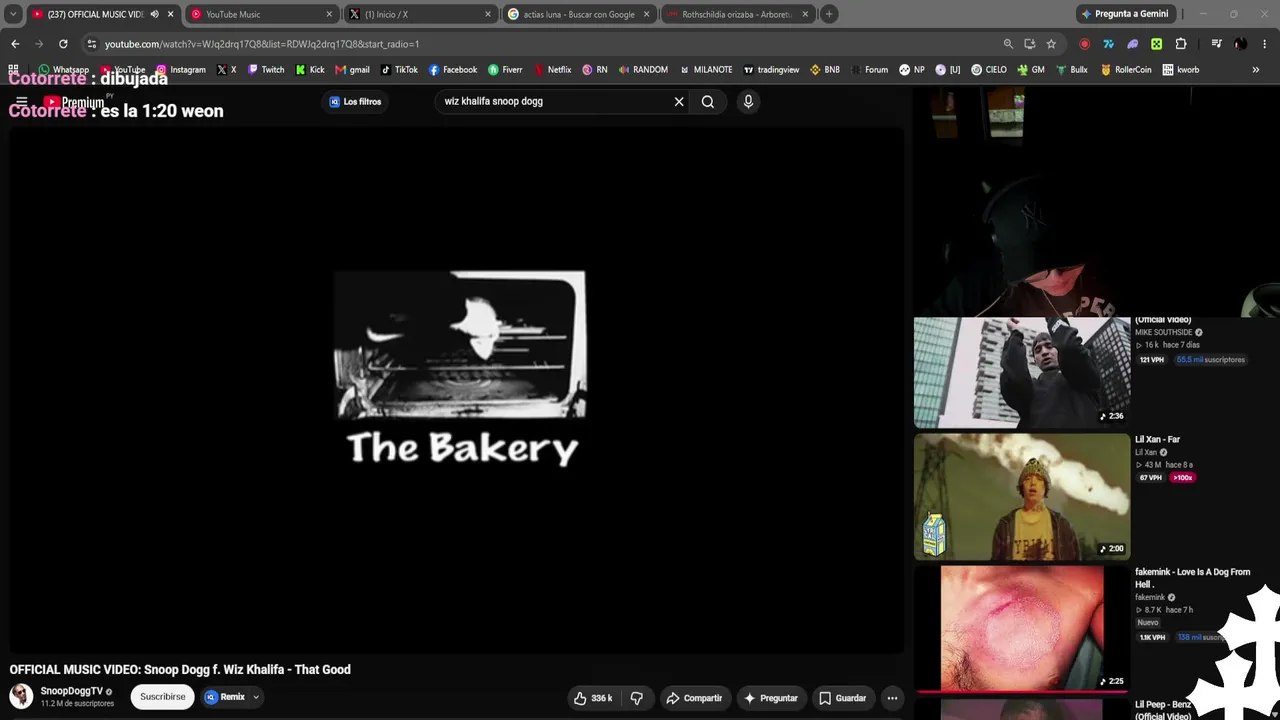
Task: Open the YouTube hamburger guide menu
Action: 21,102
